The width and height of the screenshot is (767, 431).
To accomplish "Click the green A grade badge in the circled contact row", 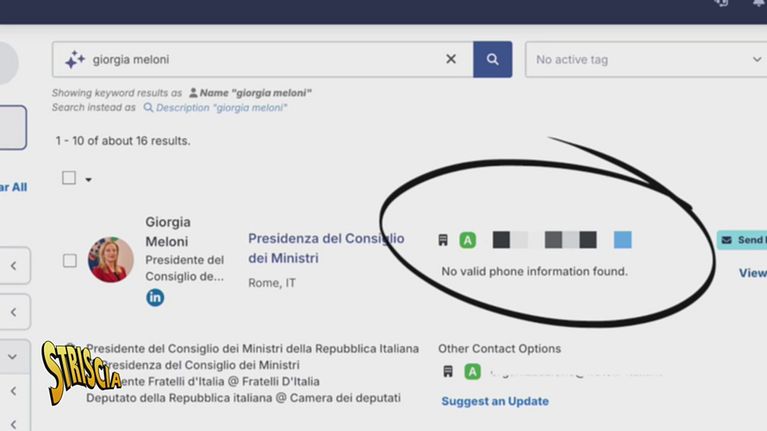I will click(467, 240).
